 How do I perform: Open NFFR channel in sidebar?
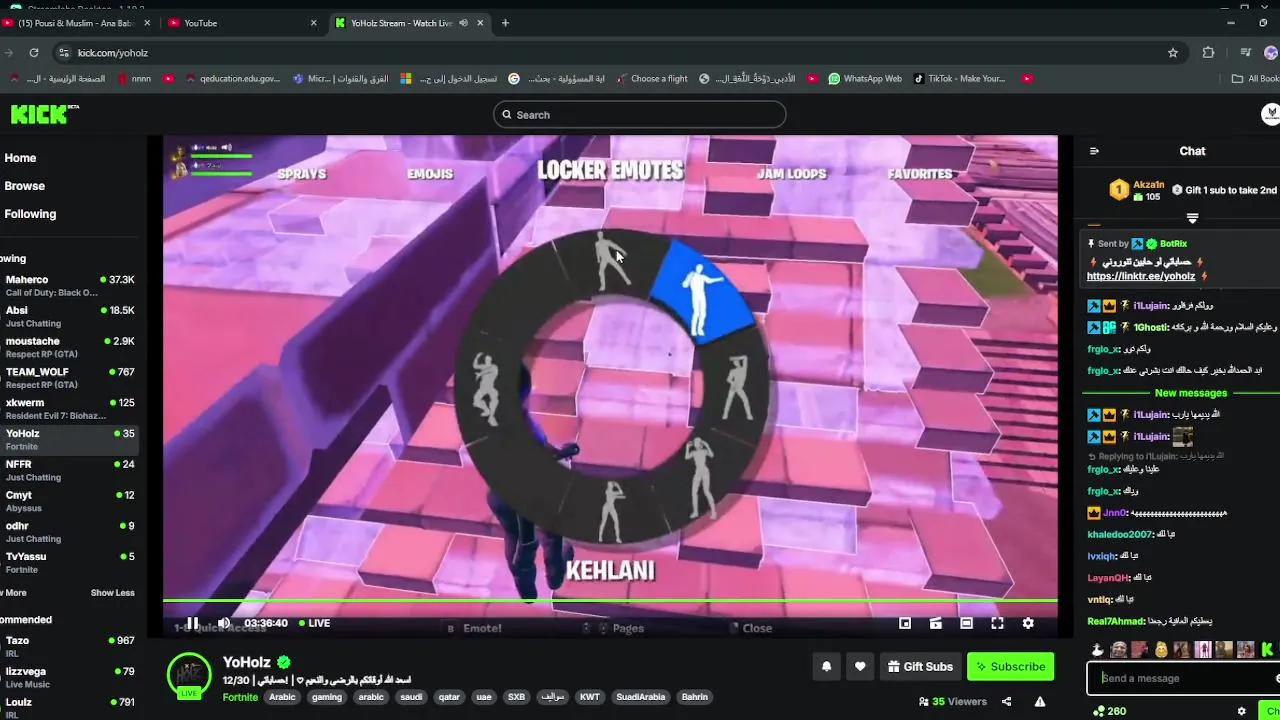coord(70,470)
